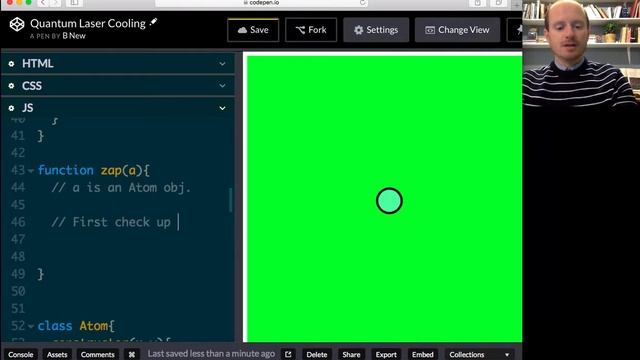Screen dimensions: 640x360
Task: Open the Assets panel
Action: click(x=57, y=354)
